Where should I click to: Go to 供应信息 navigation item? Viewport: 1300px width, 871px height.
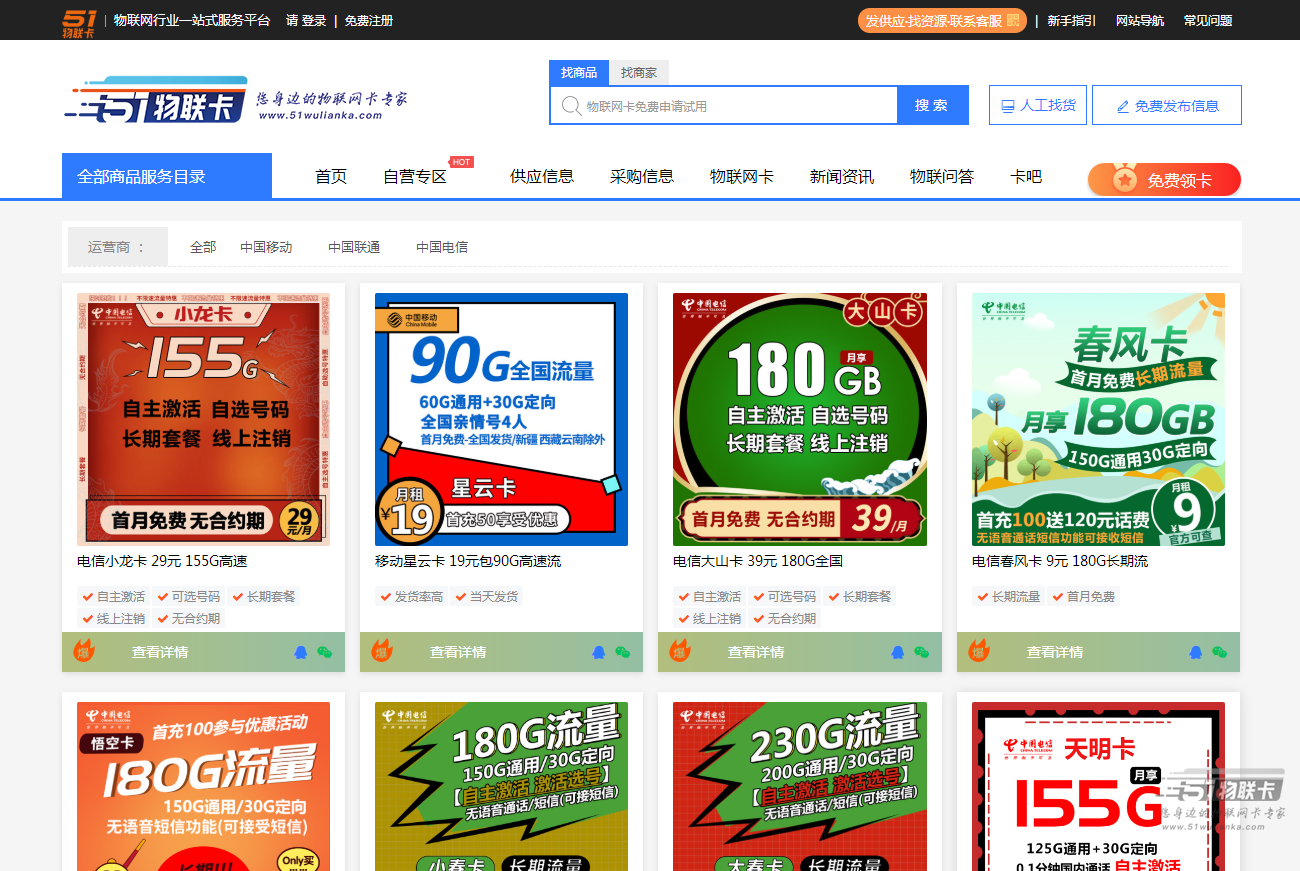click(542, 176)
